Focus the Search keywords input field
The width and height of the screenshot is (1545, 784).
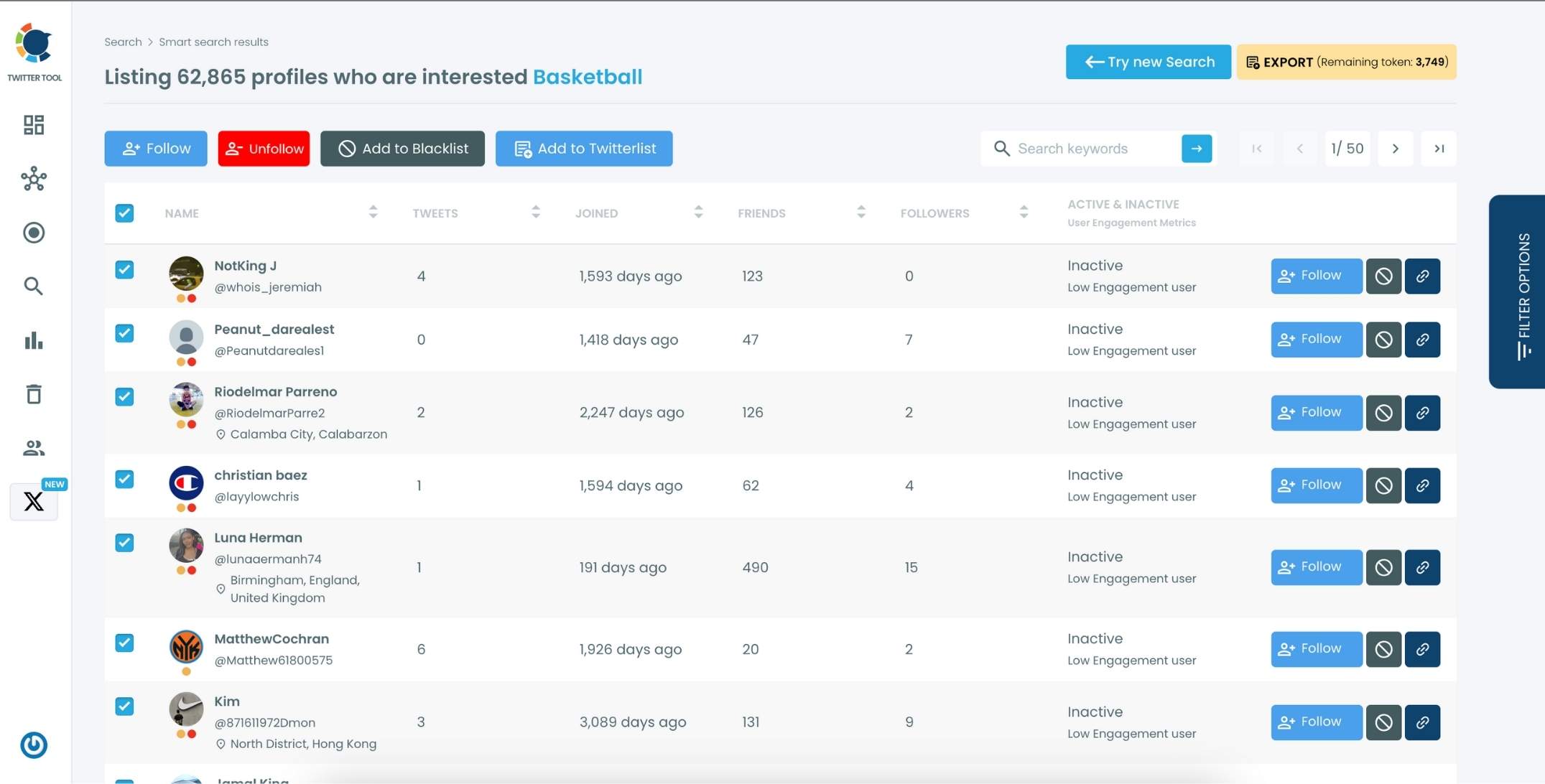[x=1092, y=149]
